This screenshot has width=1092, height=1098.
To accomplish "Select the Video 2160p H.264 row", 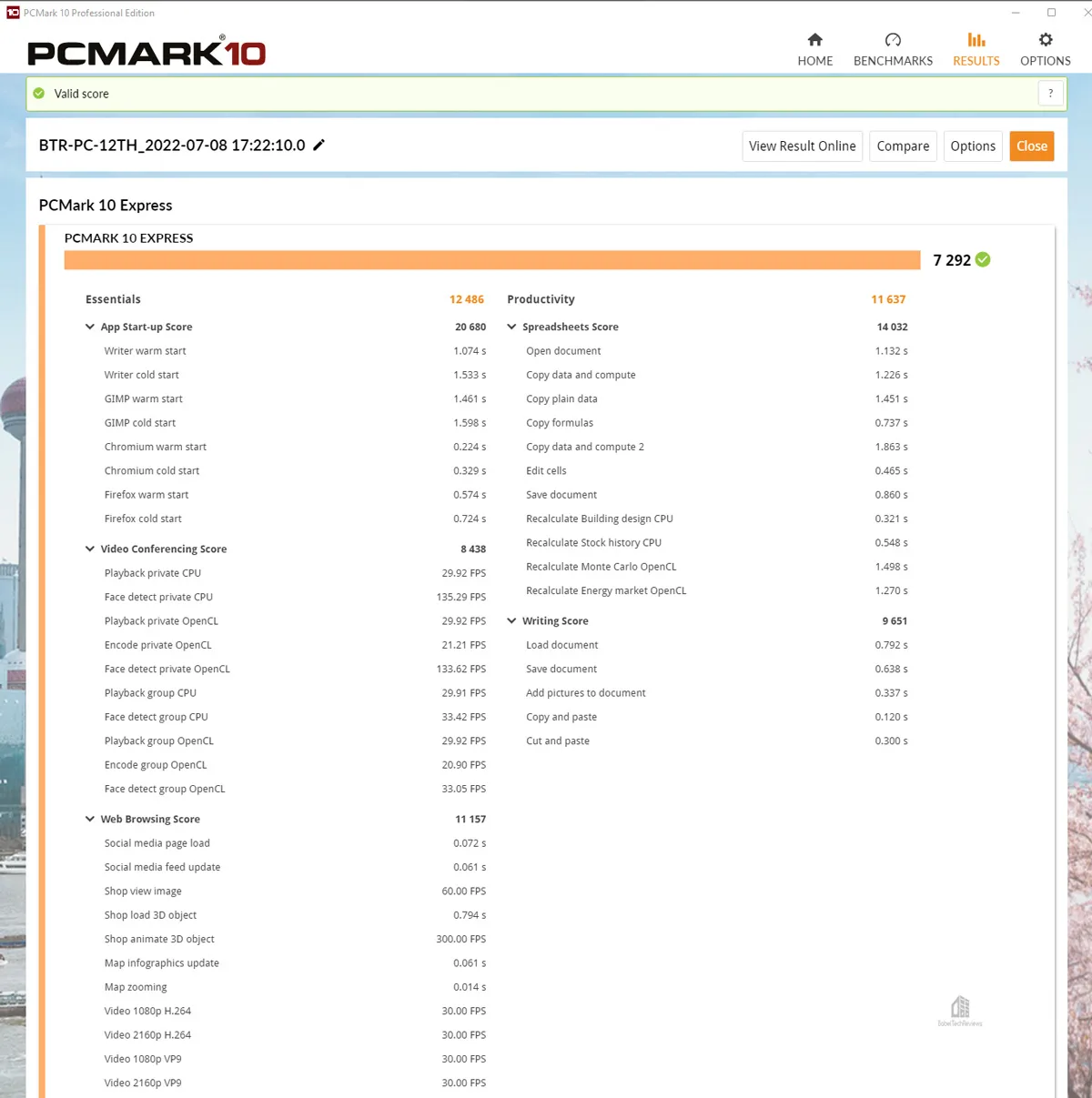I will [295, 1035].
